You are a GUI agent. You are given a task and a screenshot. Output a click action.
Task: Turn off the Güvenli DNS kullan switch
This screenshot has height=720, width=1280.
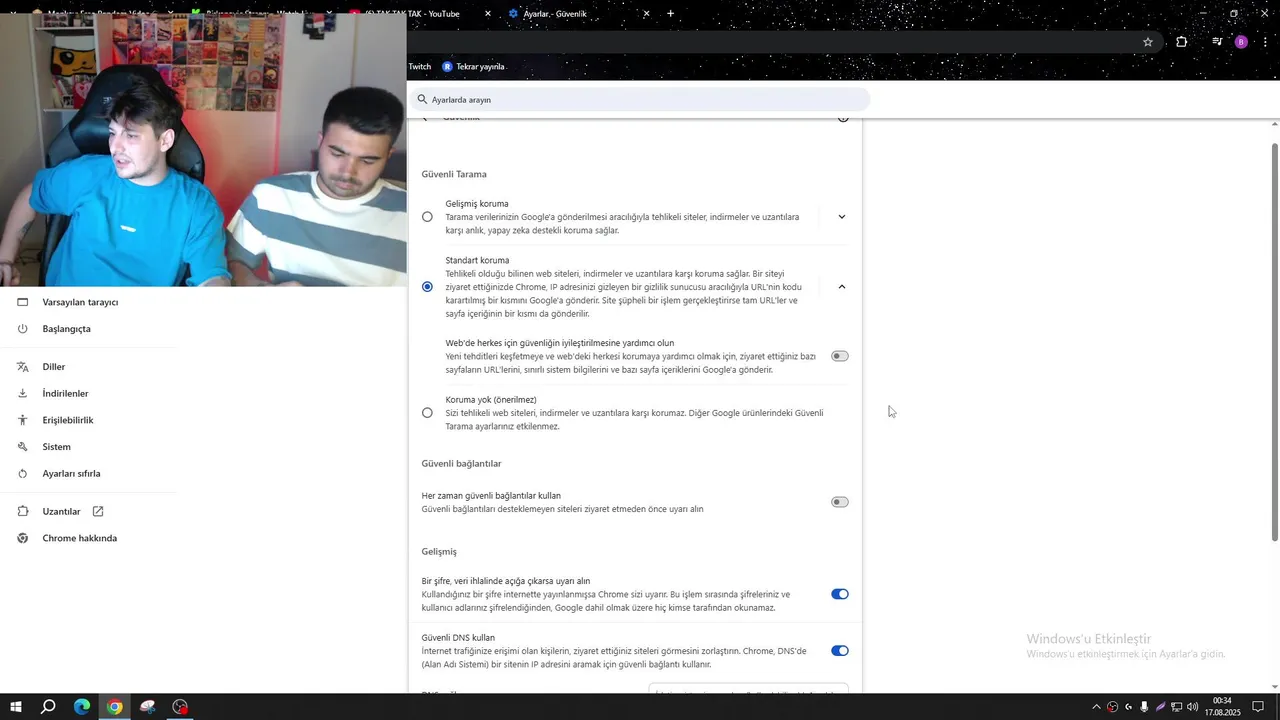click(840, 651)
